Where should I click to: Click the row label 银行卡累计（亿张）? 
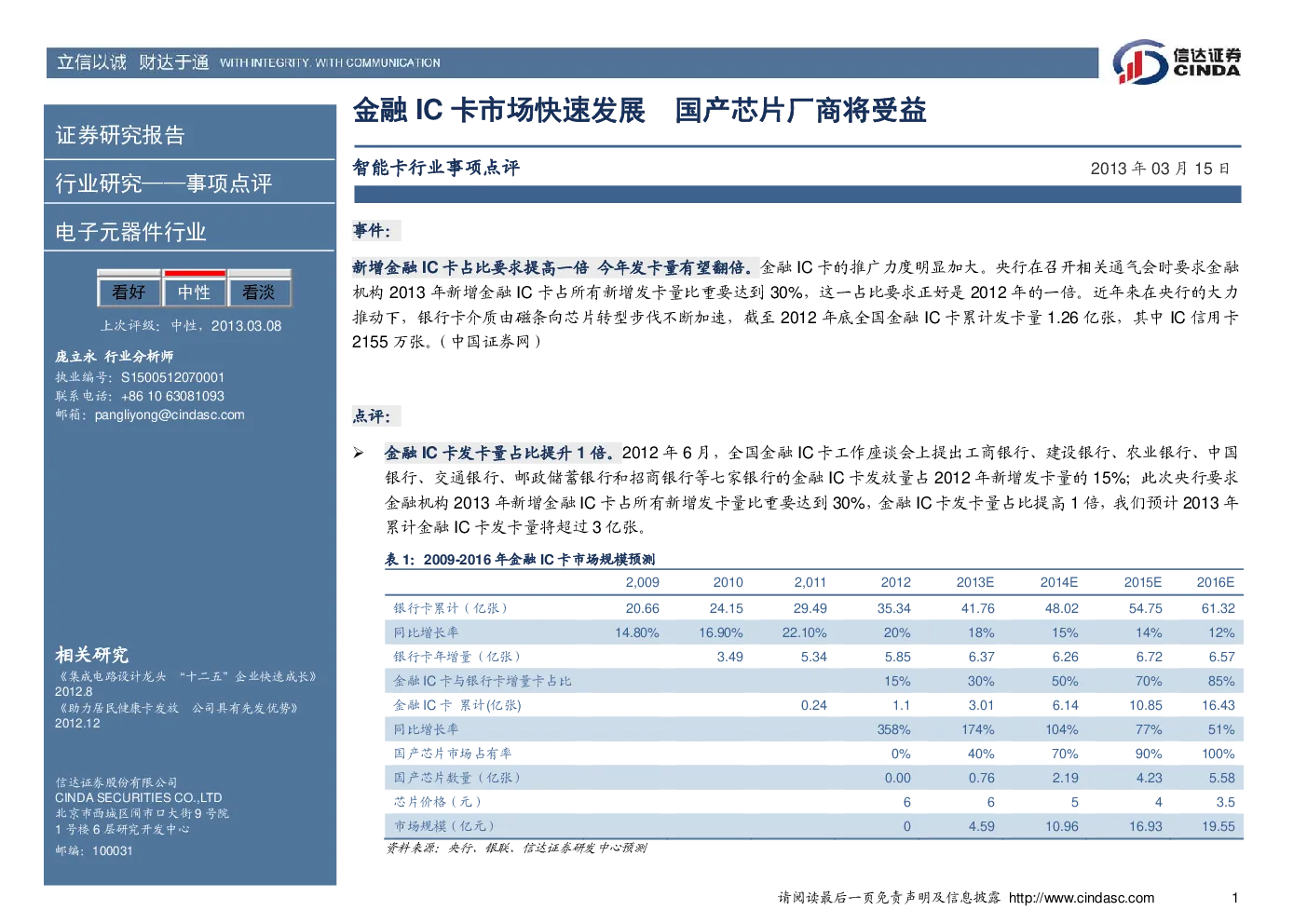coord(451,608)
